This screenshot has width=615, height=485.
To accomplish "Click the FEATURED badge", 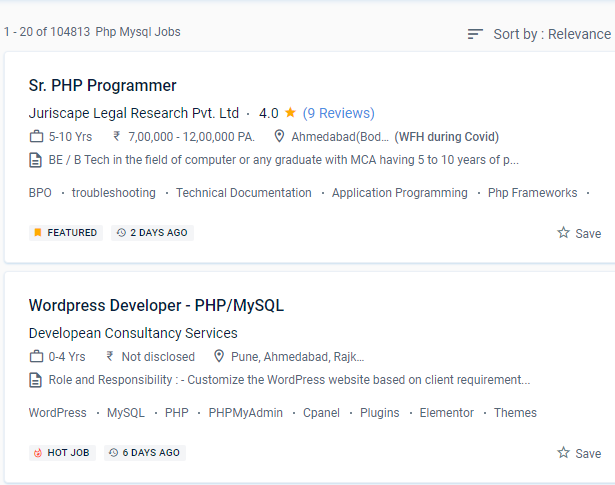I will (66, 233).
